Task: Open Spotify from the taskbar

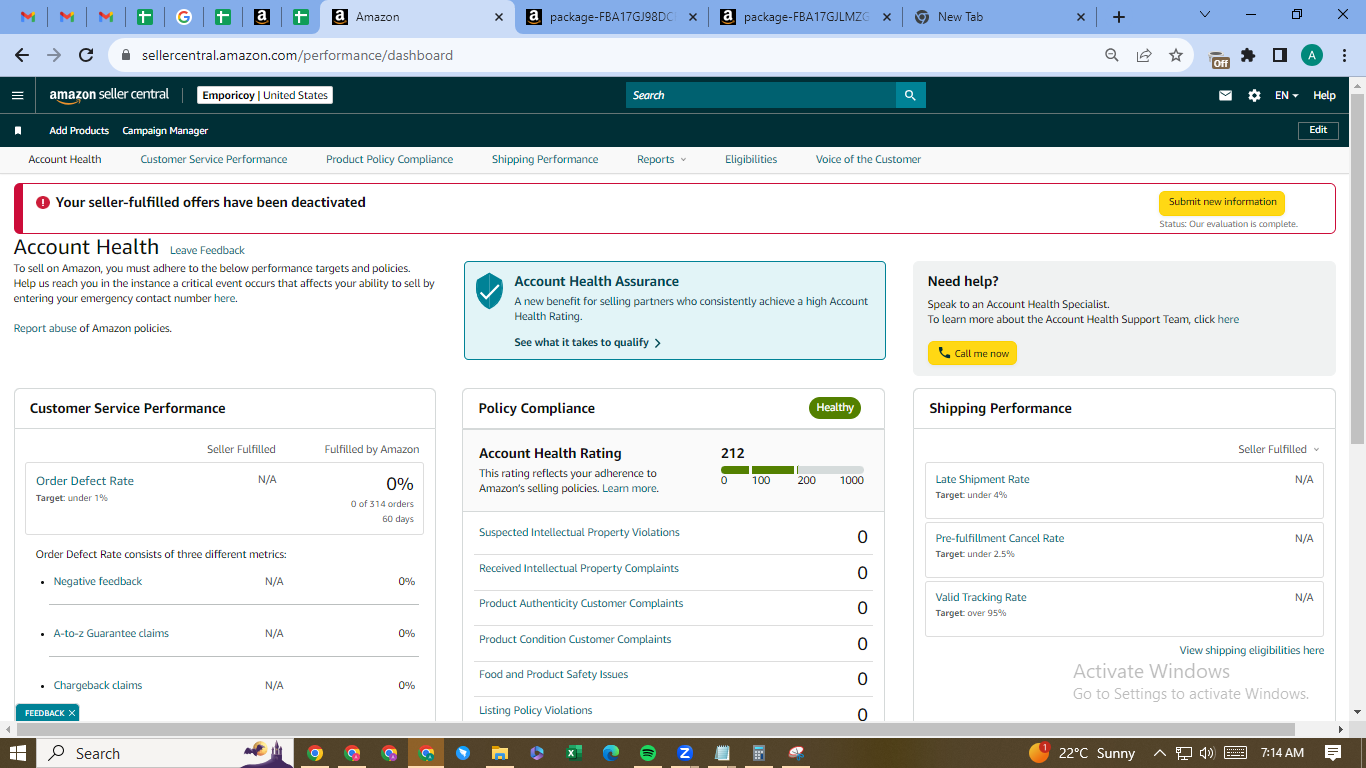Action: pyautogui.click(x=648, y=753)
